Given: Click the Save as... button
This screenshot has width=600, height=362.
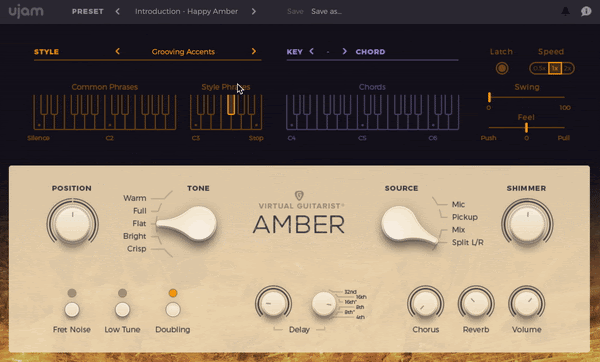Looking at the screenshot, I should pos(326,11).
